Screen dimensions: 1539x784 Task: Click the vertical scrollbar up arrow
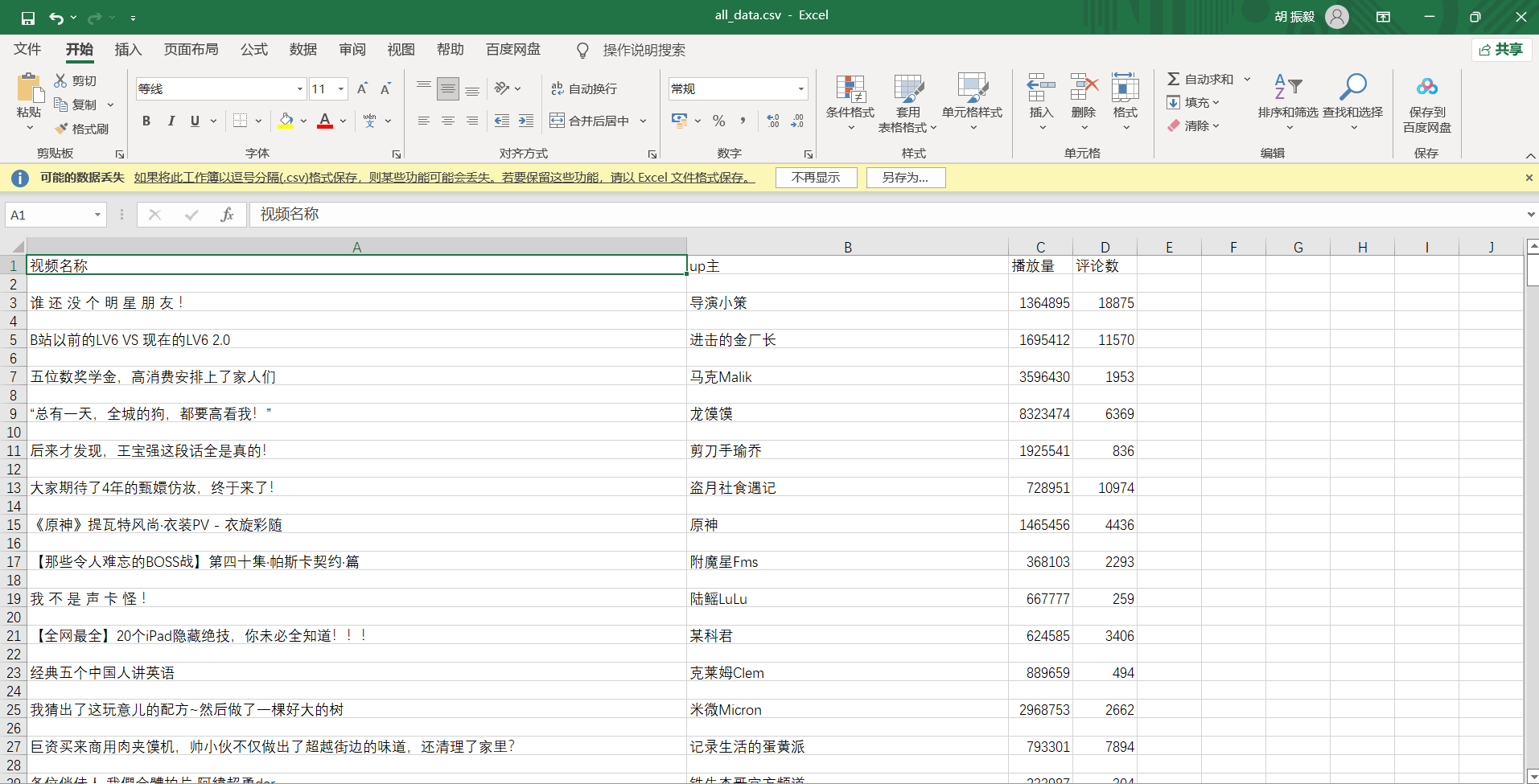coord(1532,247)
